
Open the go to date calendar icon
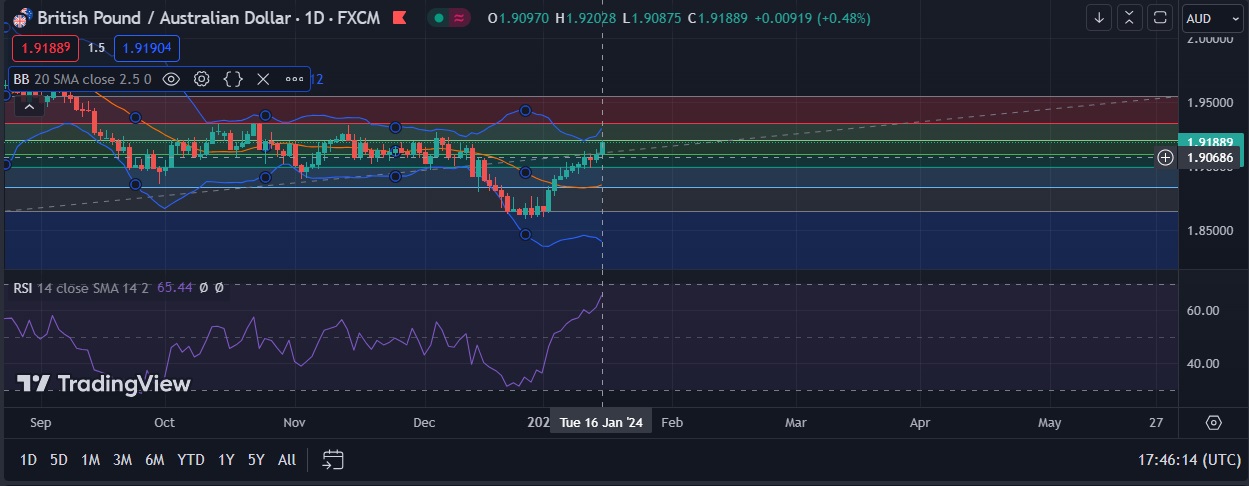click(333, 460)
